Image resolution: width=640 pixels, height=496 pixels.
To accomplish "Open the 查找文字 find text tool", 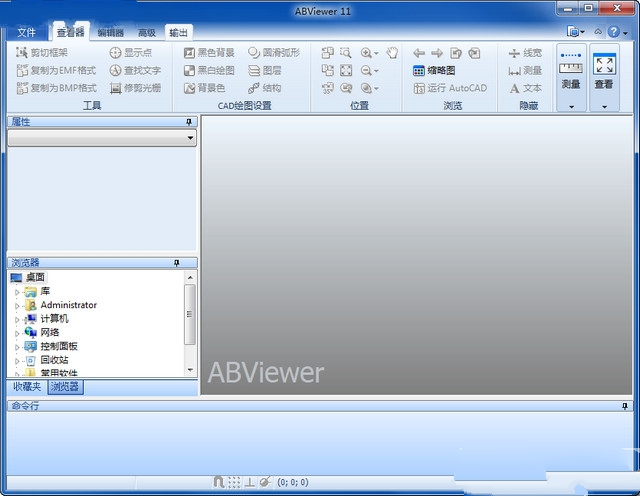I will click(x=135, y=70).
